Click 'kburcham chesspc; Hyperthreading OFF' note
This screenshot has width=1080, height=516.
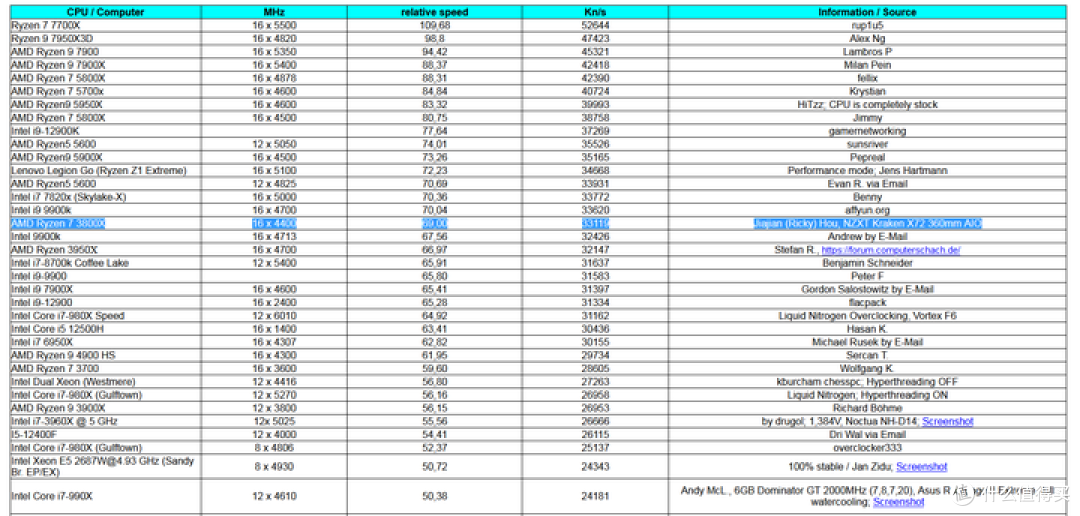867,382
